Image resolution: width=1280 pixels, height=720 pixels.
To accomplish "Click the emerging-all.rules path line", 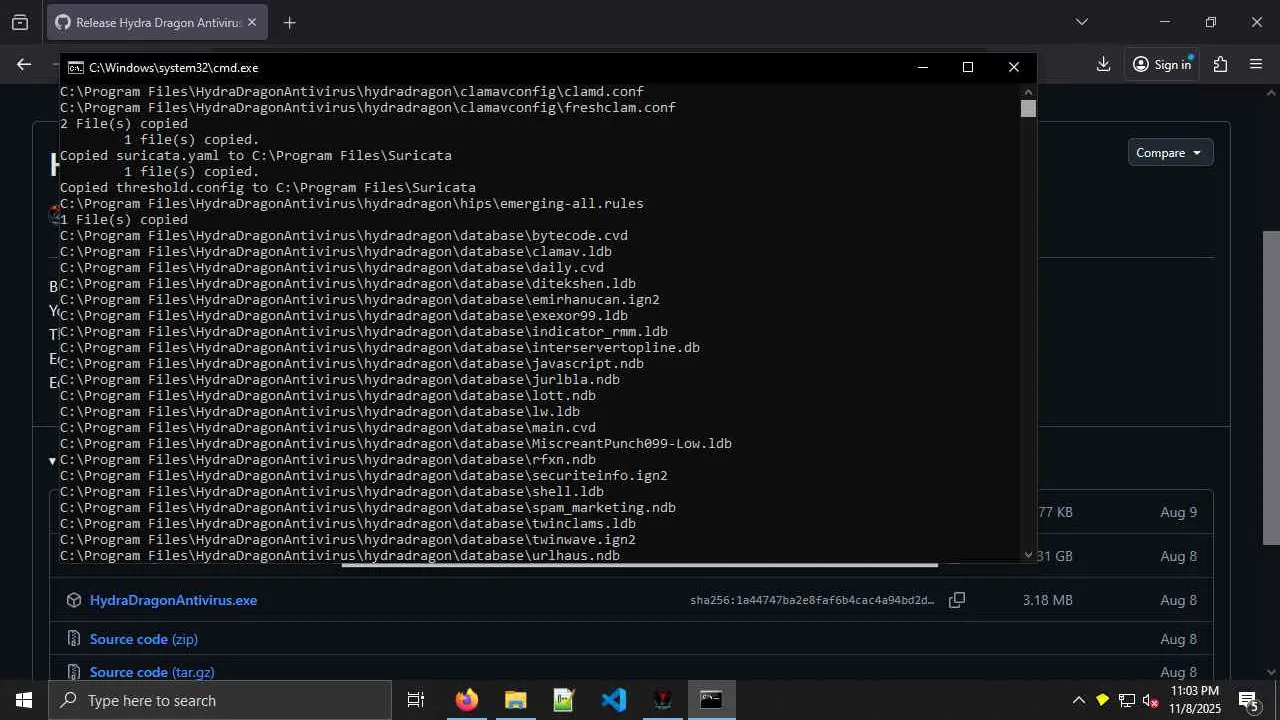I will coord(351,204).
